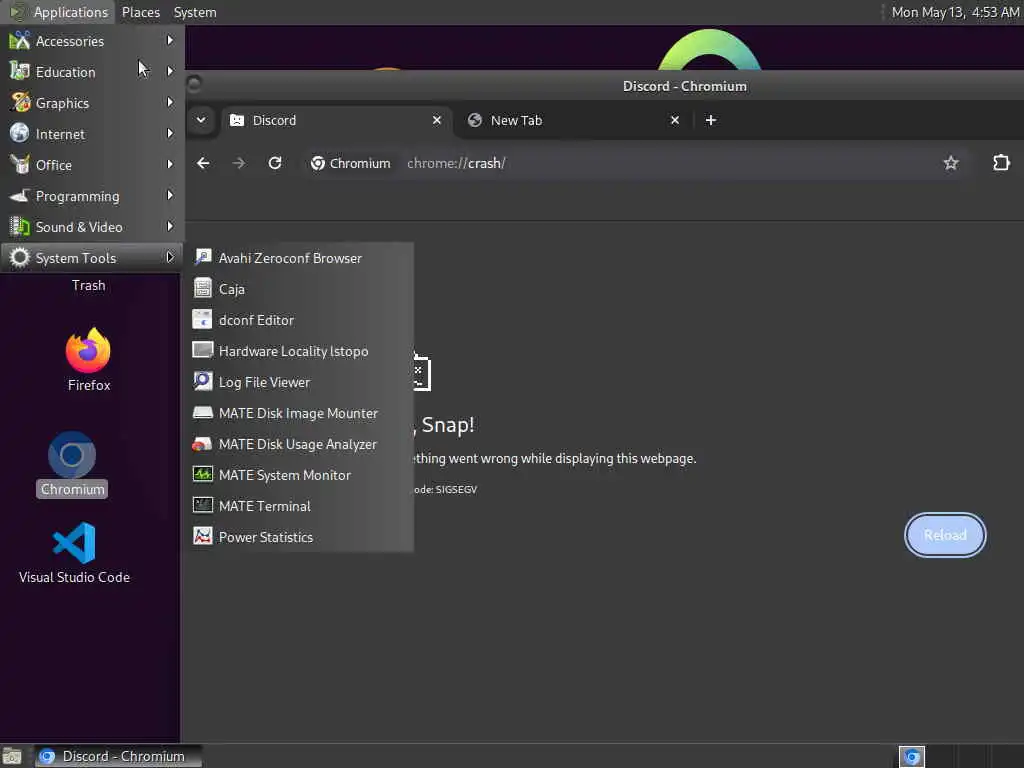Expand the Office submenu
This screenshot has height=768, width=1024.
click(92, 165)
